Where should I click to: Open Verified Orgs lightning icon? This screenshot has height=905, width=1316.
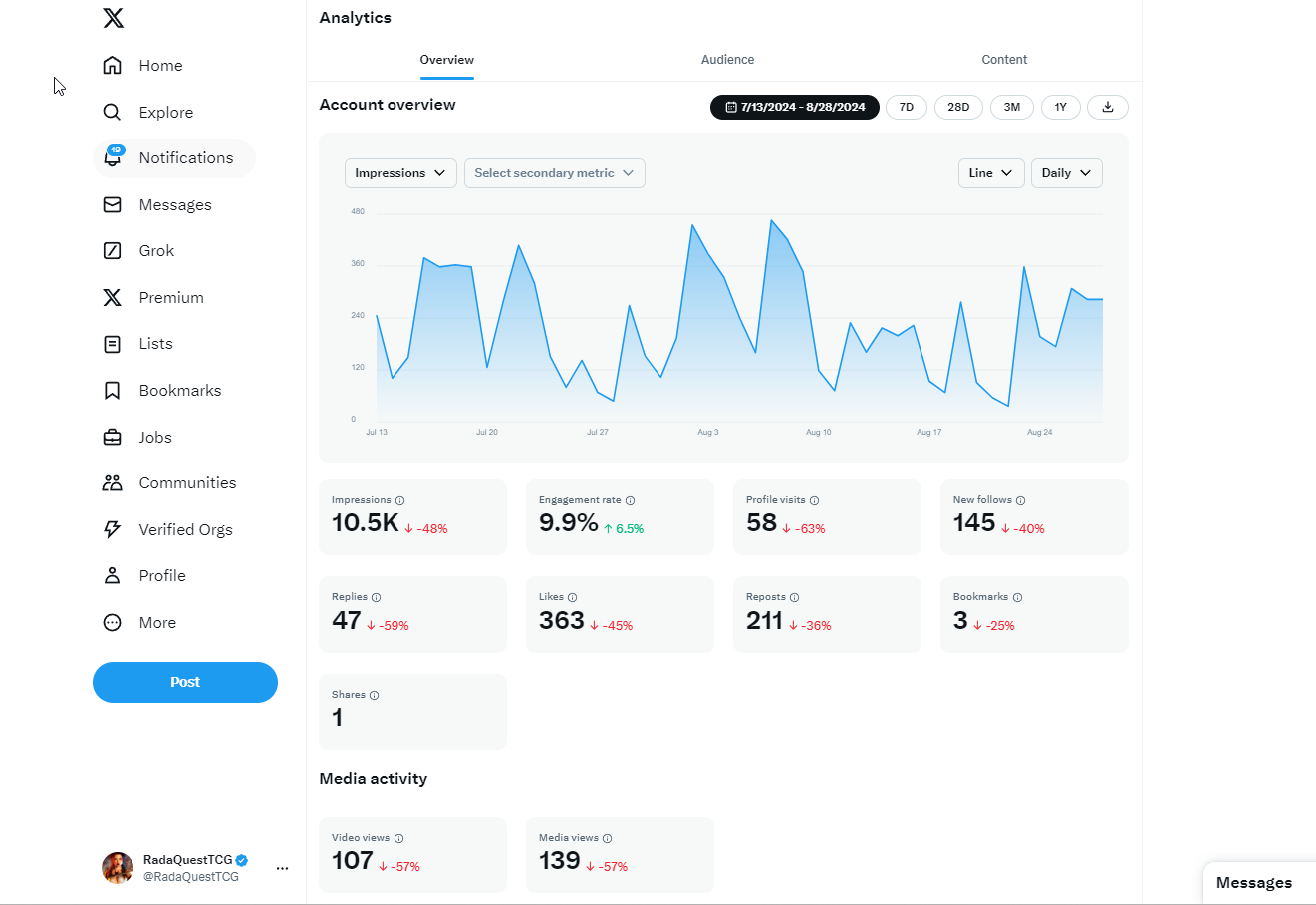pyautogui.click(x=113, y=529)
